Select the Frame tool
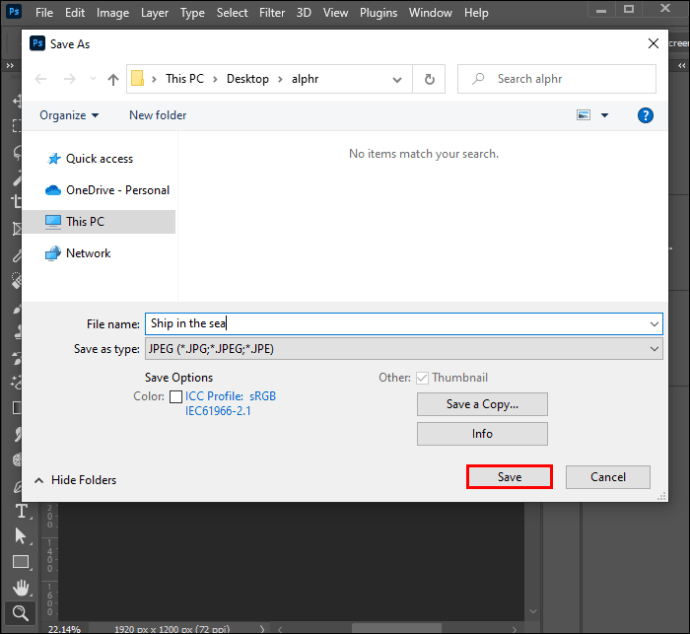690x634 pixels. pos(17,229)
